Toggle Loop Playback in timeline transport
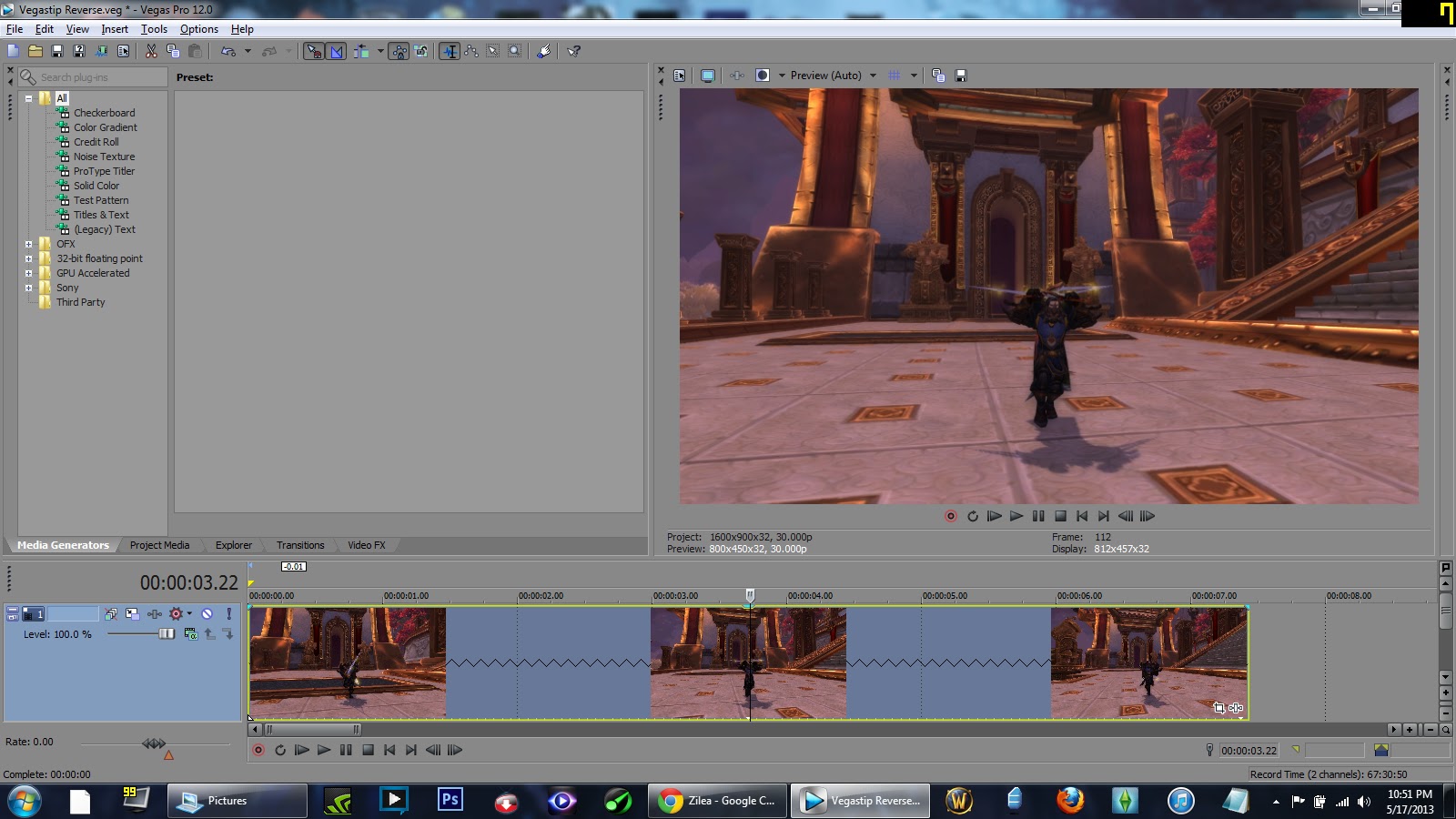The height and width of the screenshot is (819, 1456). [x=280, y=750]
